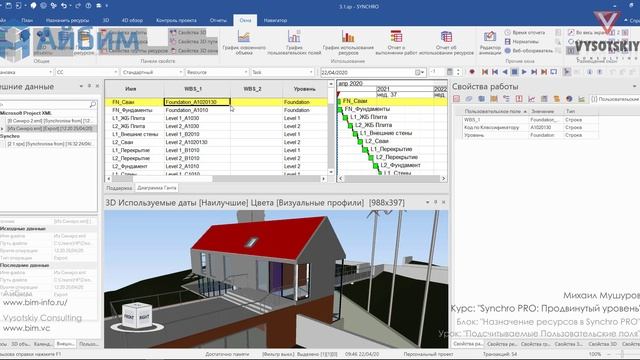Click the Нормативы window item
This screenshot has width=640, height=360.
pyautogui.click(x=522, y=42)
